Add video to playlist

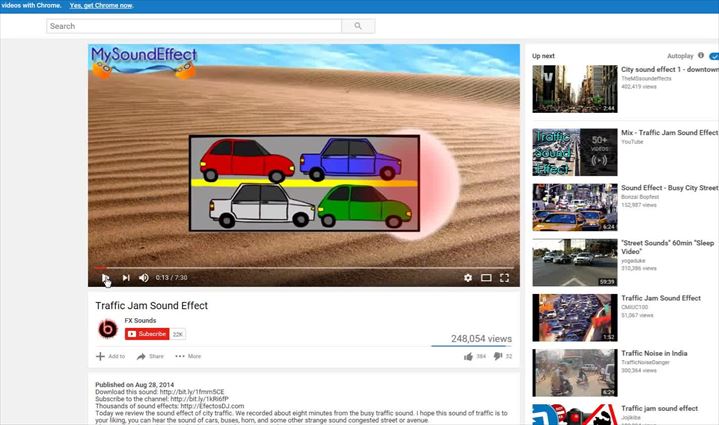tap(110, 356)
